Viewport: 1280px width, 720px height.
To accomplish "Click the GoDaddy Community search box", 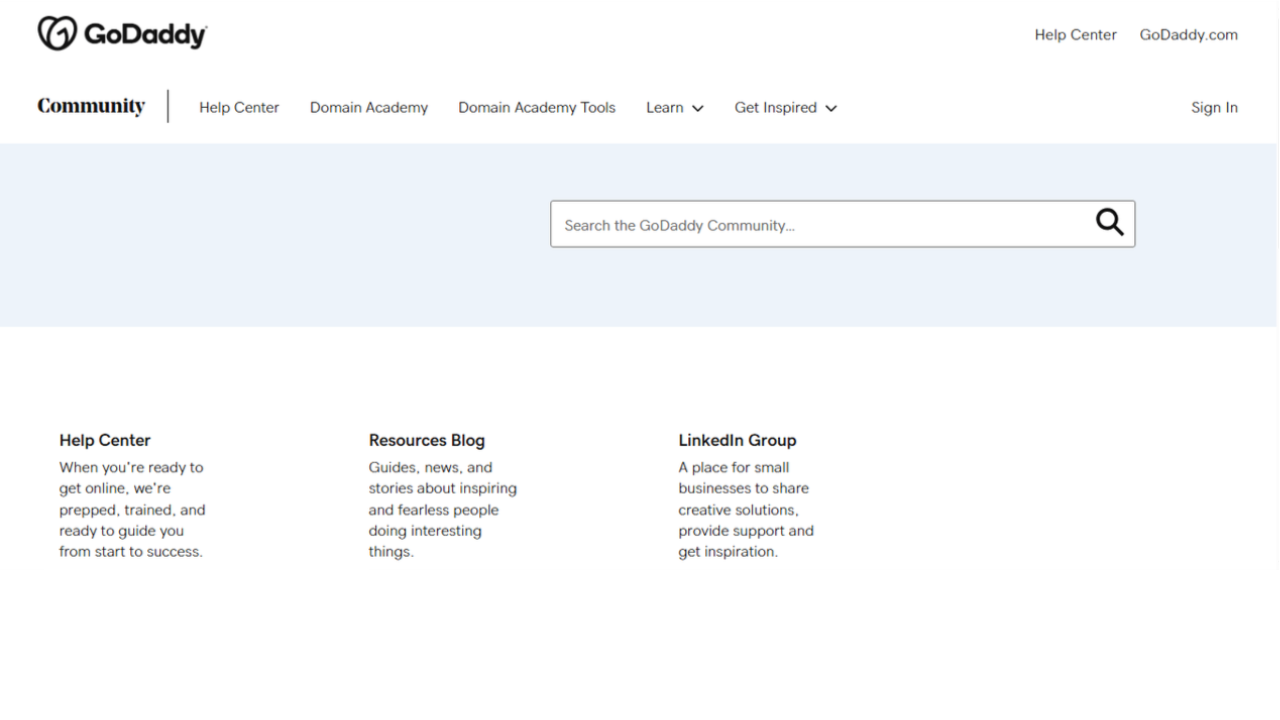I will click(x=800, y=224).
